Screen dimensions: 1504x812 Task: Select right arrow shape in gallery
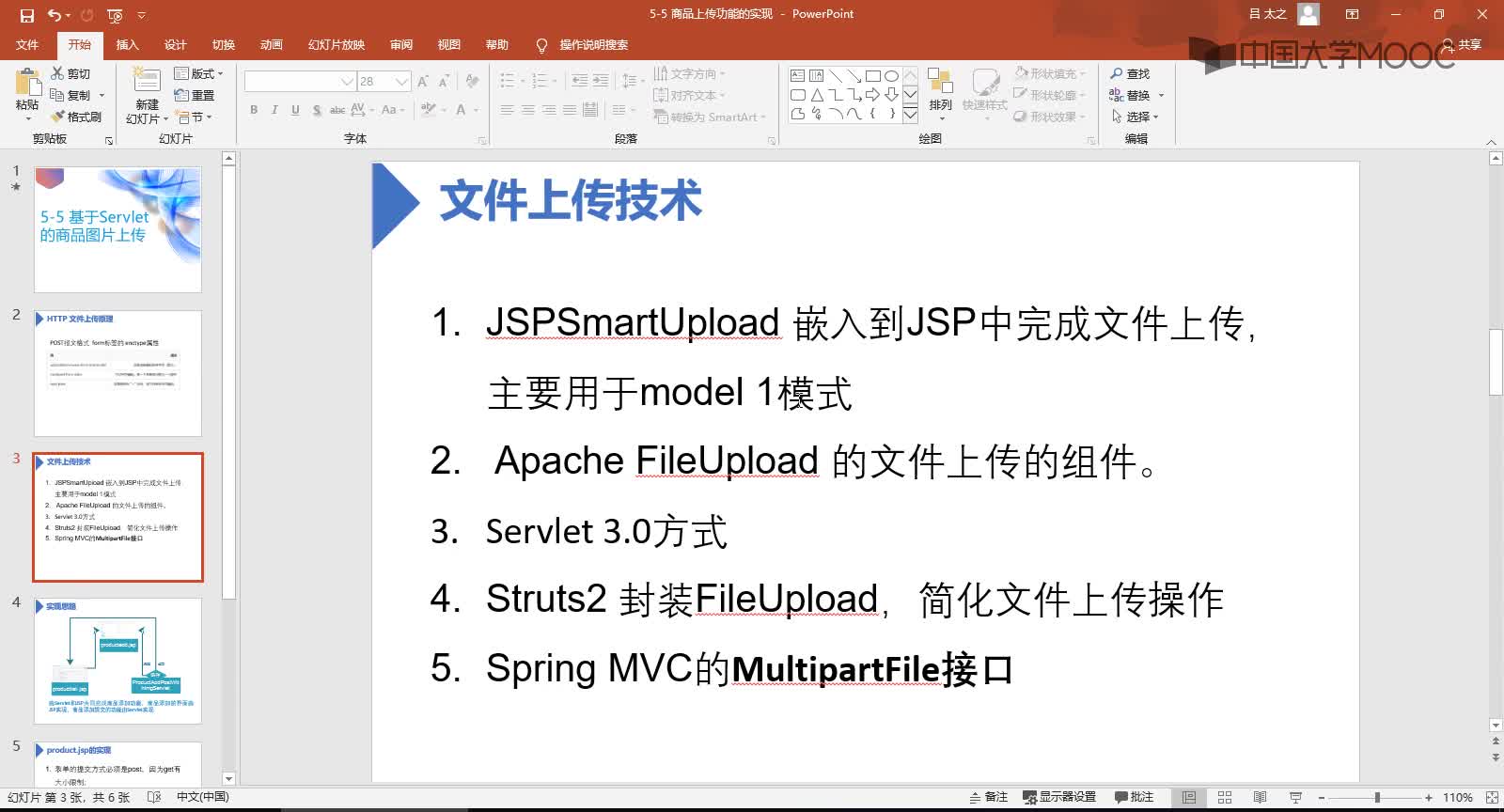tap(873, 95)
